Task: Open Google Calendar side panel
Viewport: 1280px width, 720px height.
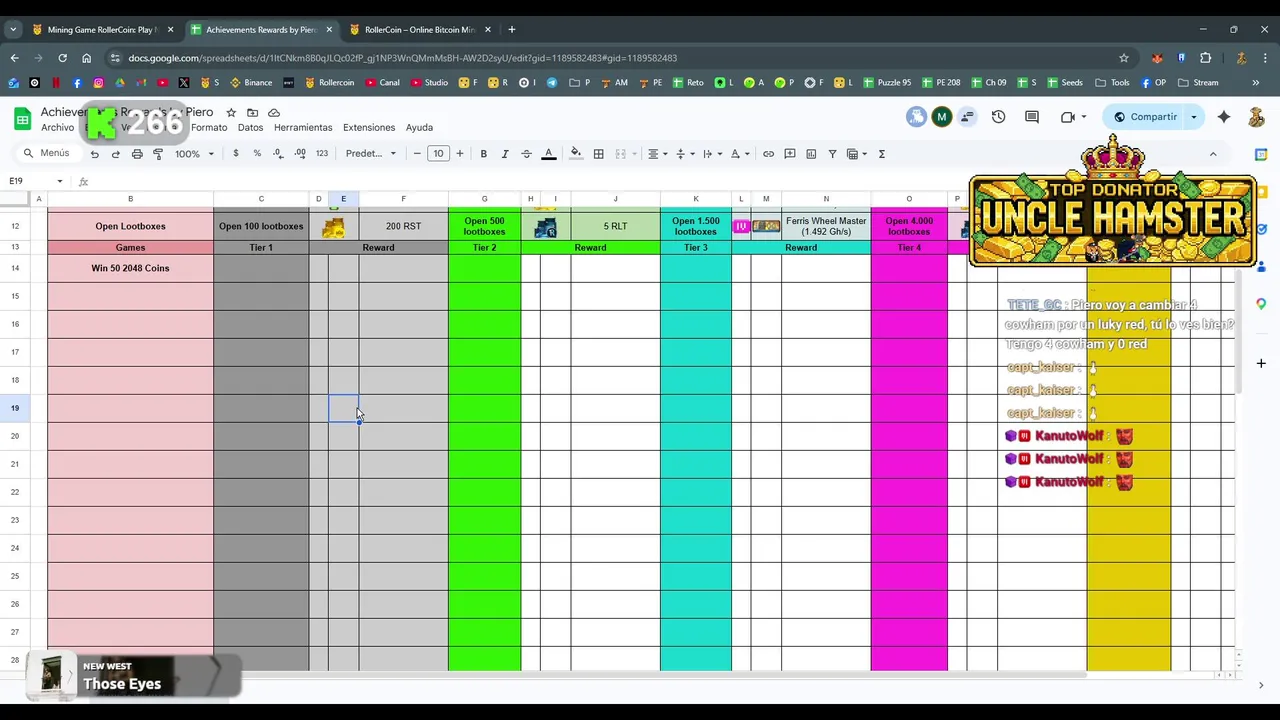Action: [x=1261, y=155]
